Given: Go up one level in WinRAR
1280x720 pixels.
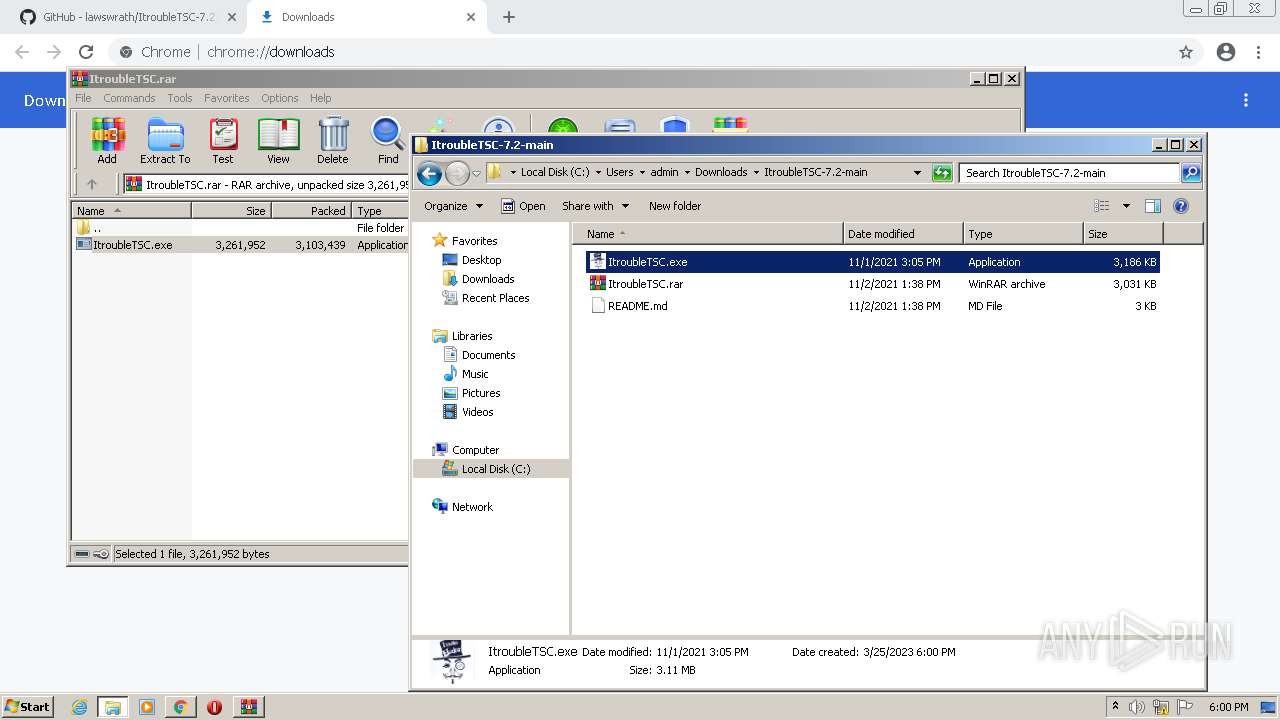Looking at the screenshot, I should tap(92, 184).
